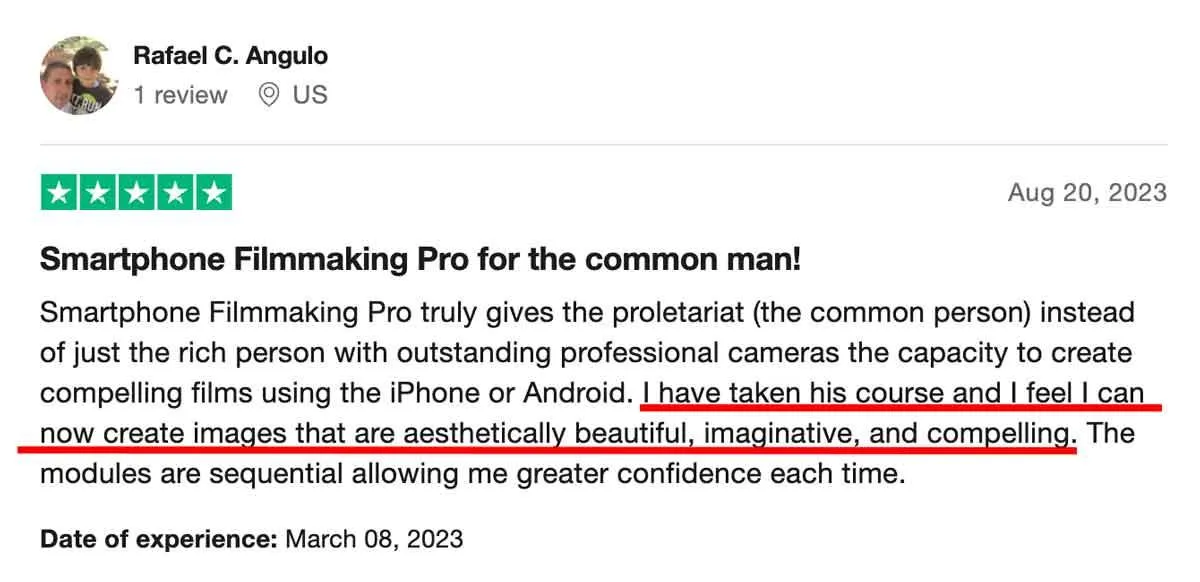Click the second green rating star
Image resolution: width=1200 pixels, height=582 pixels.
98,192
